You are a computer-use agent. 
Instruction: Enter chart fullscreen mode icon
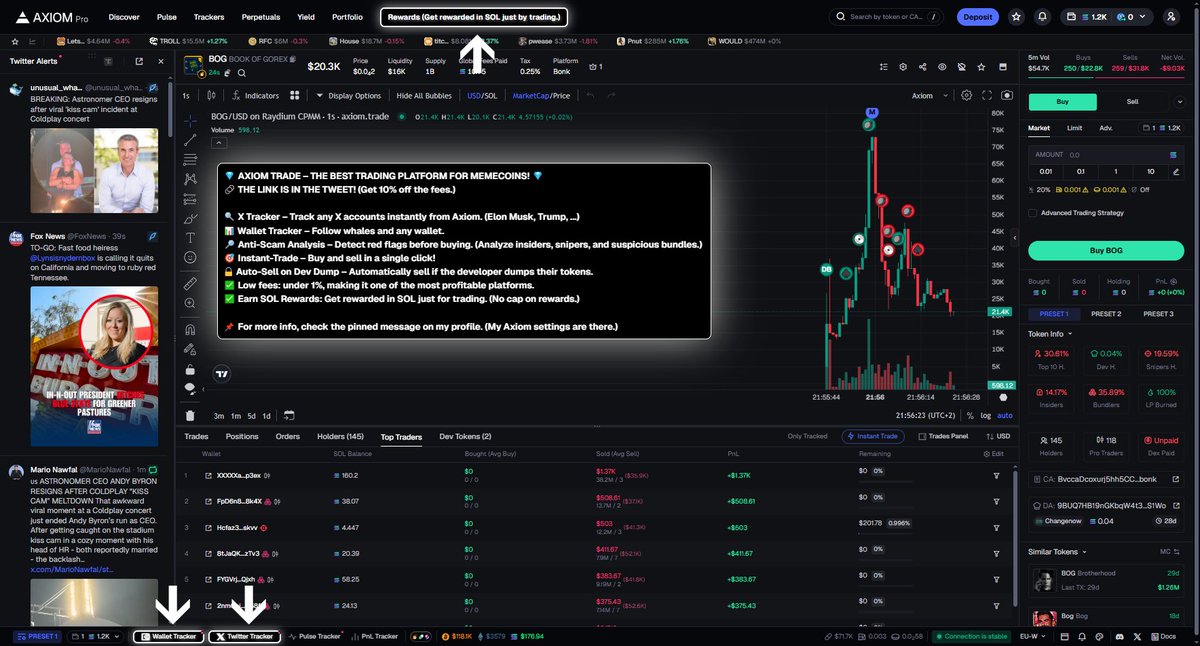[987, 95]
